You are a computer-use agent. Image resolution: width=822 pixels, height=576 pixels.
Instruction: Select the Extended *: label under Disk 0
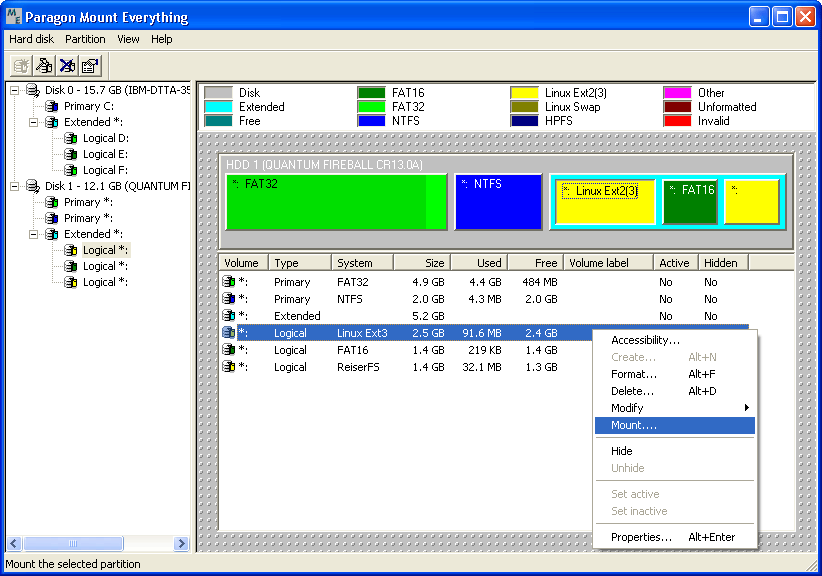pos(93,122)
